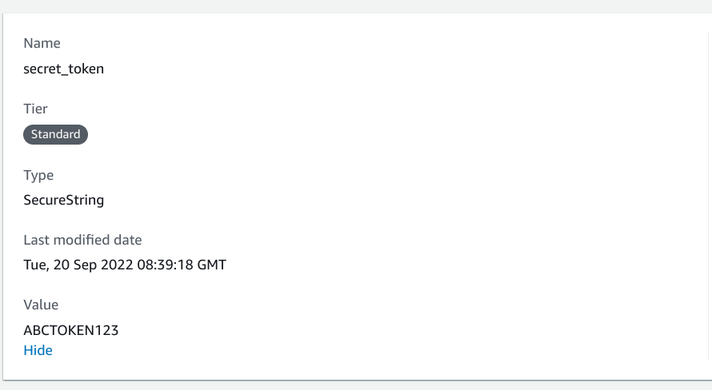This screenshot has height=390, width=712.
Task: Click the Name field label
Action: coord(42,43)
